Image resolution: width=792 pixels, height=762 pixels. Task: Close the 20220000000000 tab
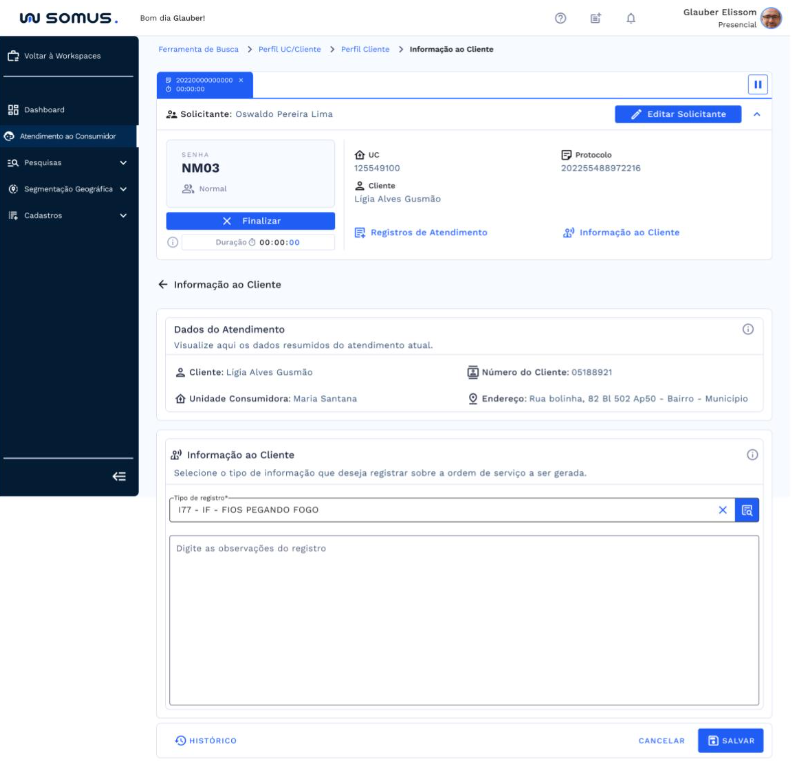[x=240, y=79]
